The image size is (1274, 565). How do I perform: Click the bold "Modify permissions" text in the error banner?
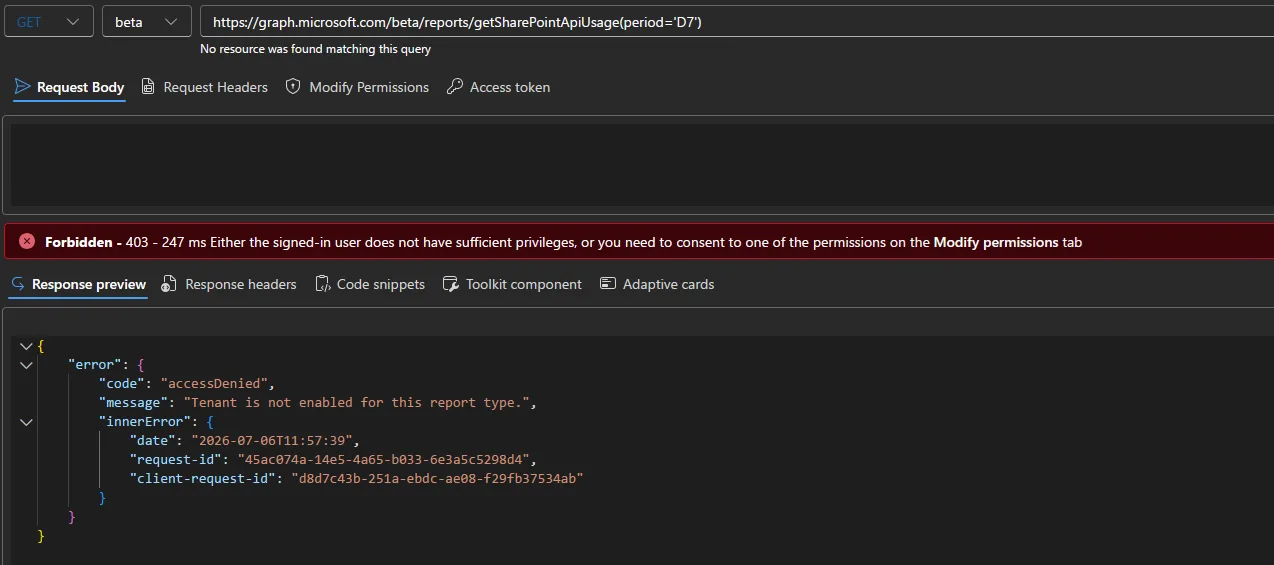tap(996, 242)
